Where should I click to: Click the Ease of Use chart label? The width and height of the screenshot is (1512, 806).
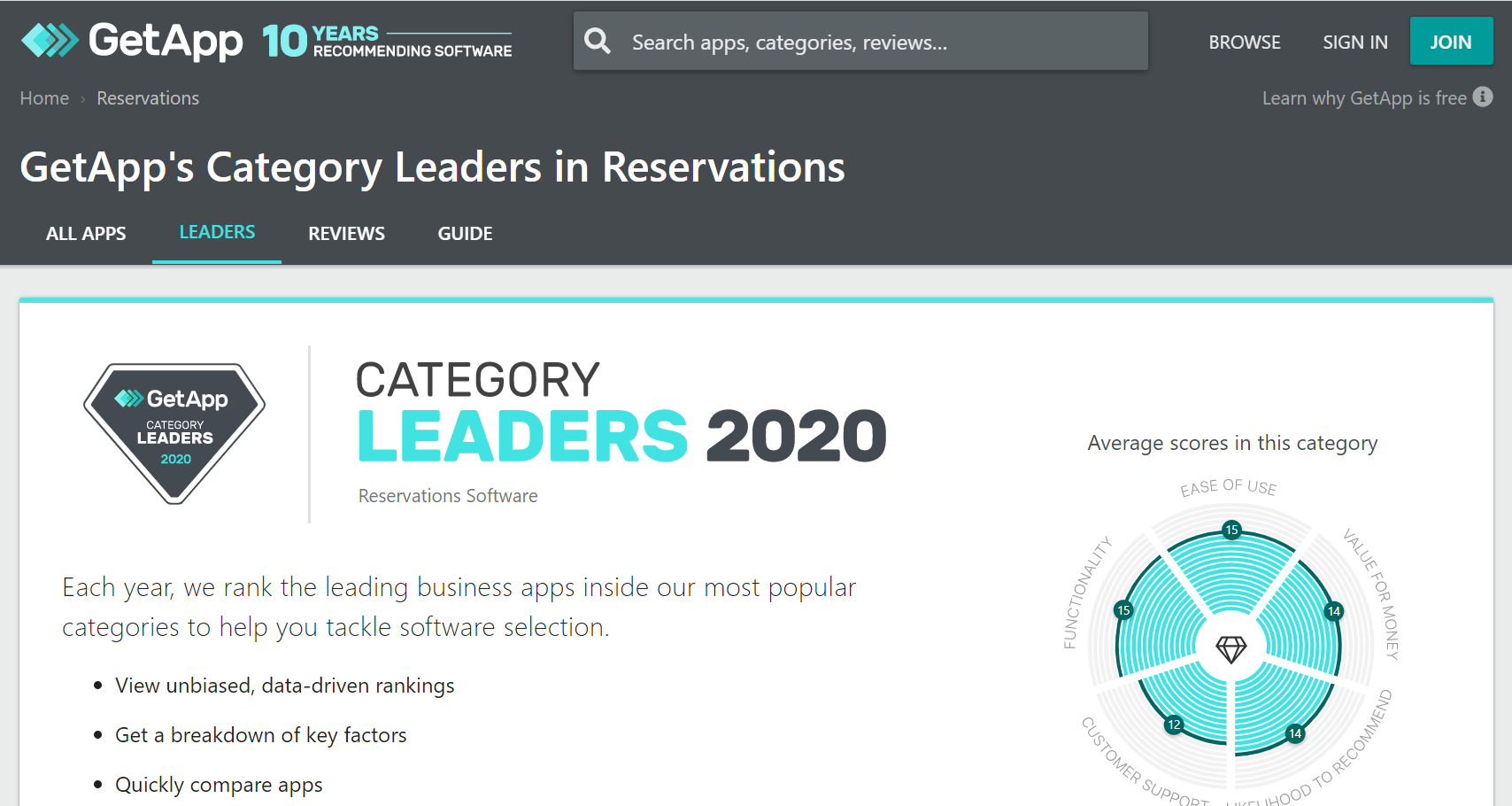(x=1228, y=487)
